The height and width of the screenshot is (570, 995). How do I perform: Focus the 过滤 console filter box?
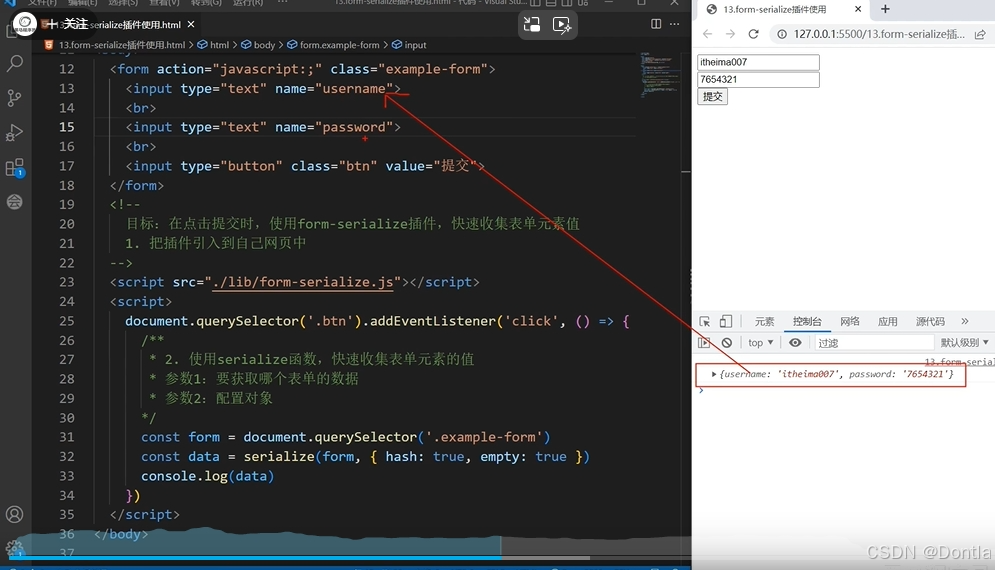pyautogui.click(x=873, y=343)
